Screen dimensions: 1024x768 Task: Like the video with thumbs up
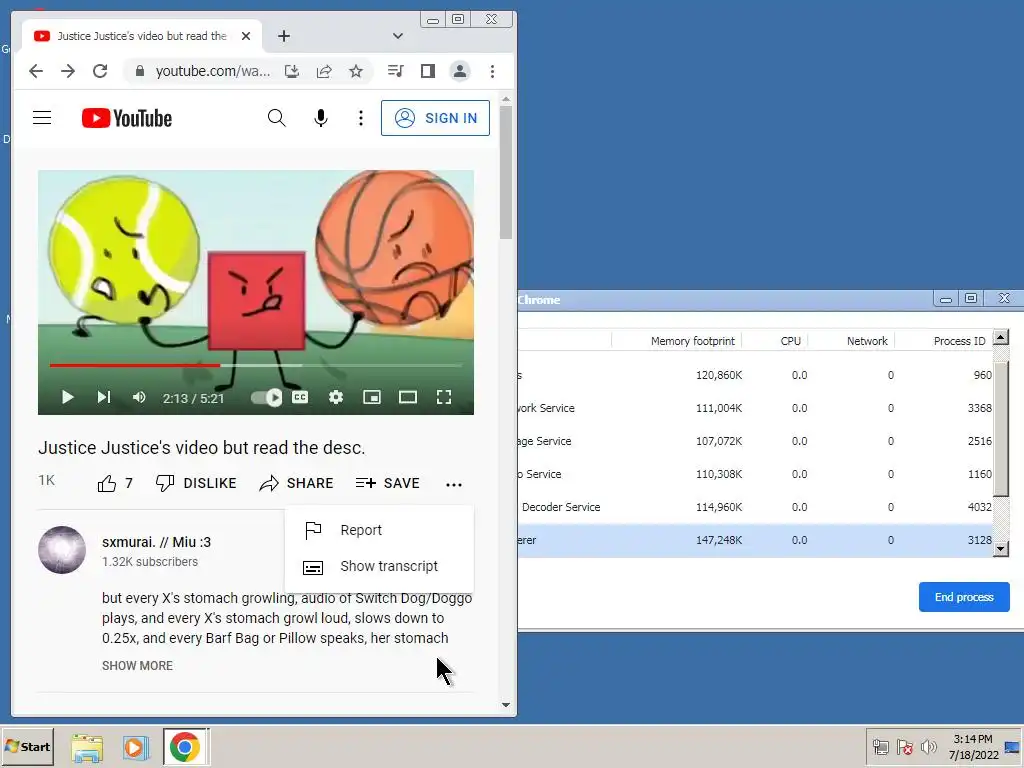(x=115, y=483)
